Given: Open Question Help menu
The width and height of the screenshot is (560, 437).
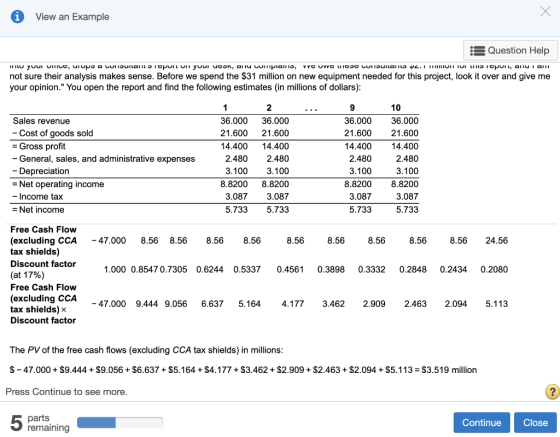Looking at the screenshot, I should coord(510,50).
